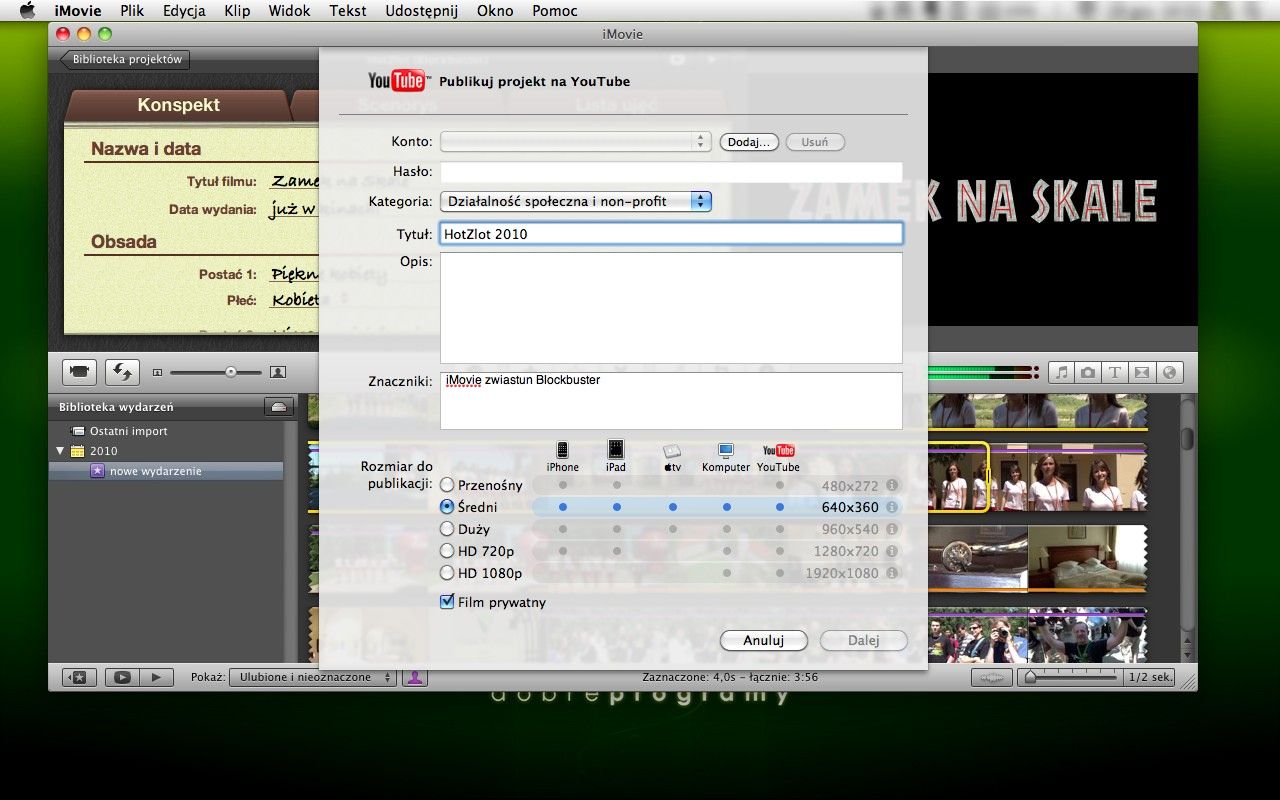Open the Ulubione i nieoznaczone filter dropdown
The image size is (1280, 800).
click(310, 677)
